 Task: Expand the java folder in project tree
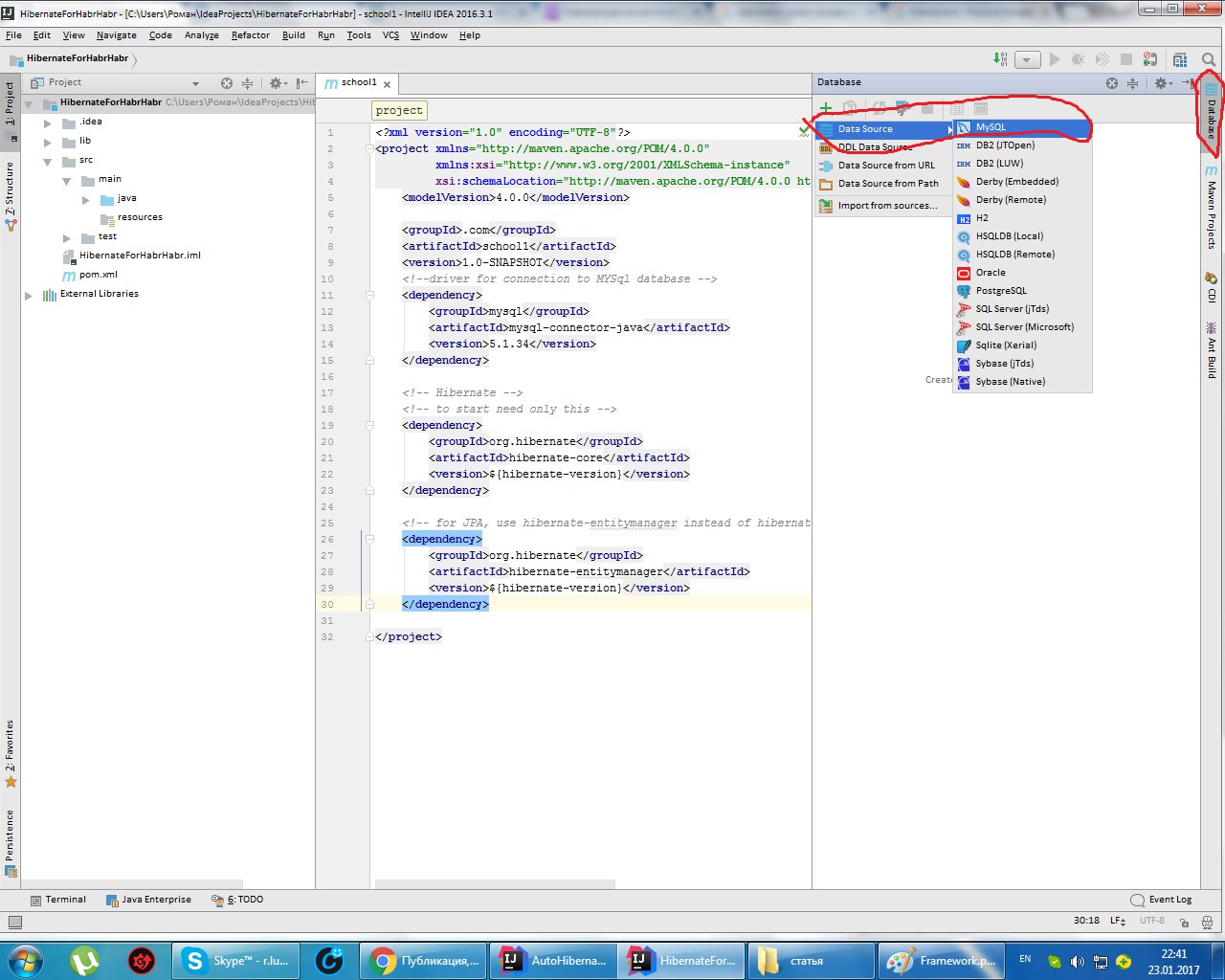point(86,200)
